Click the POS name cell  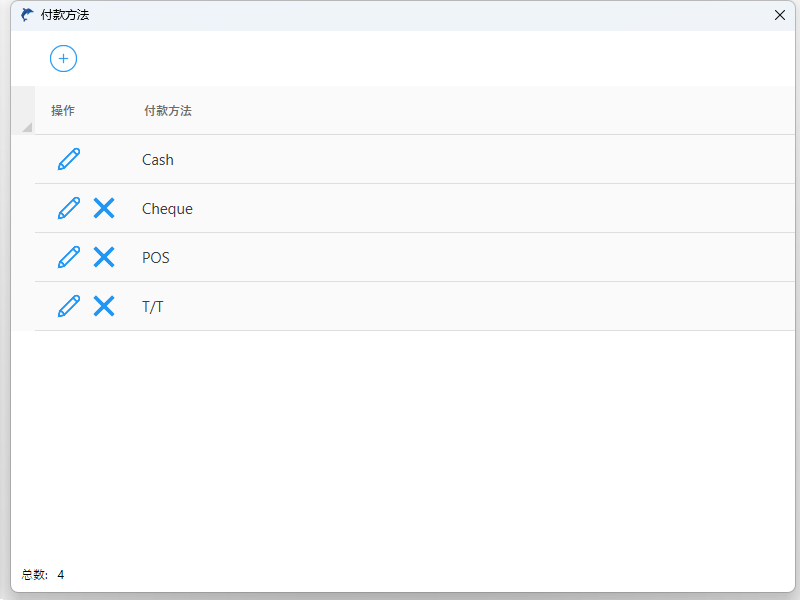pyautogui.click(x=156, y=258)
